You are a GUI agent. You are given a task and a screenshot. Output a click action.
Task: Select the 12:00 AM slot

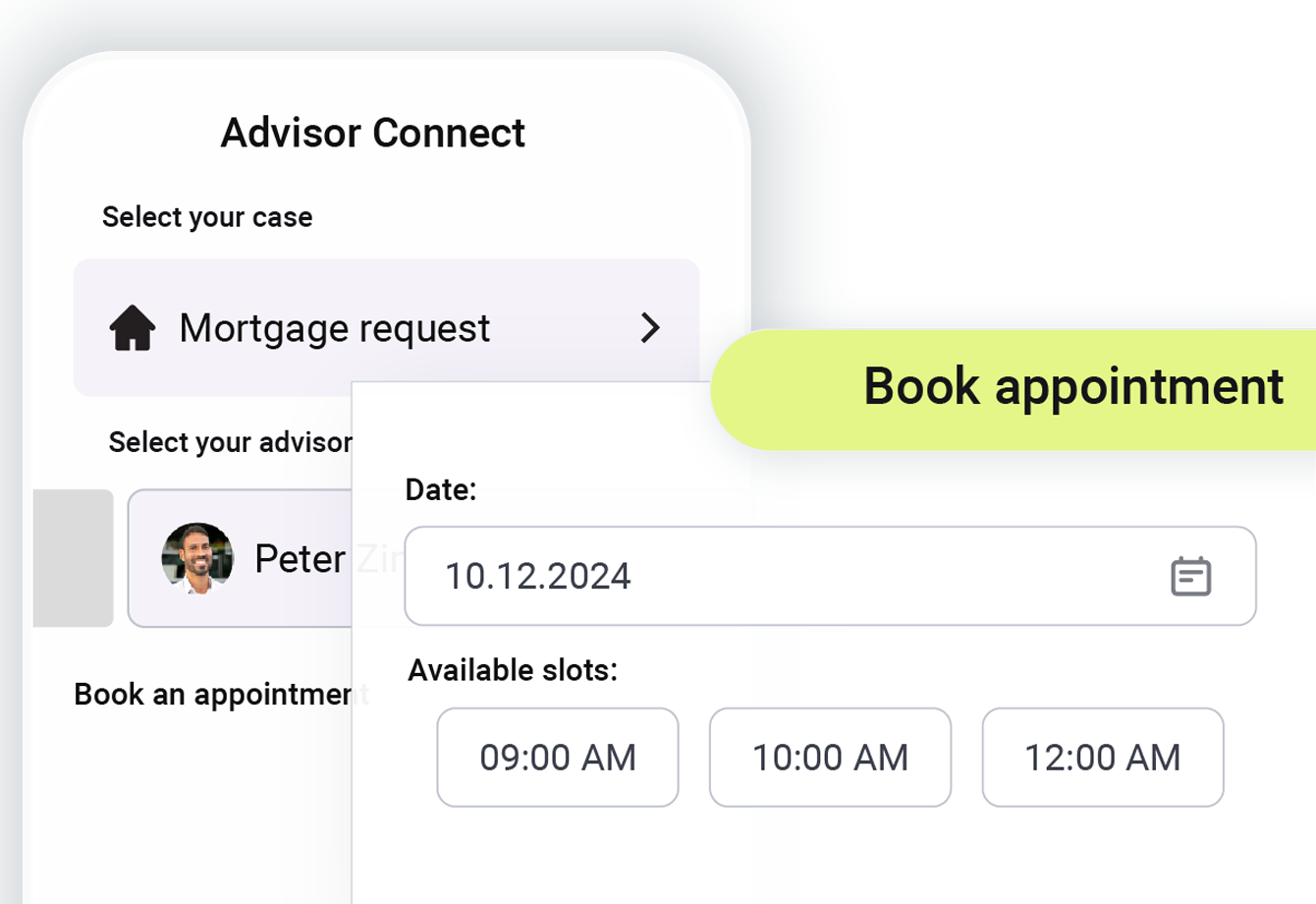point(1103,758)
